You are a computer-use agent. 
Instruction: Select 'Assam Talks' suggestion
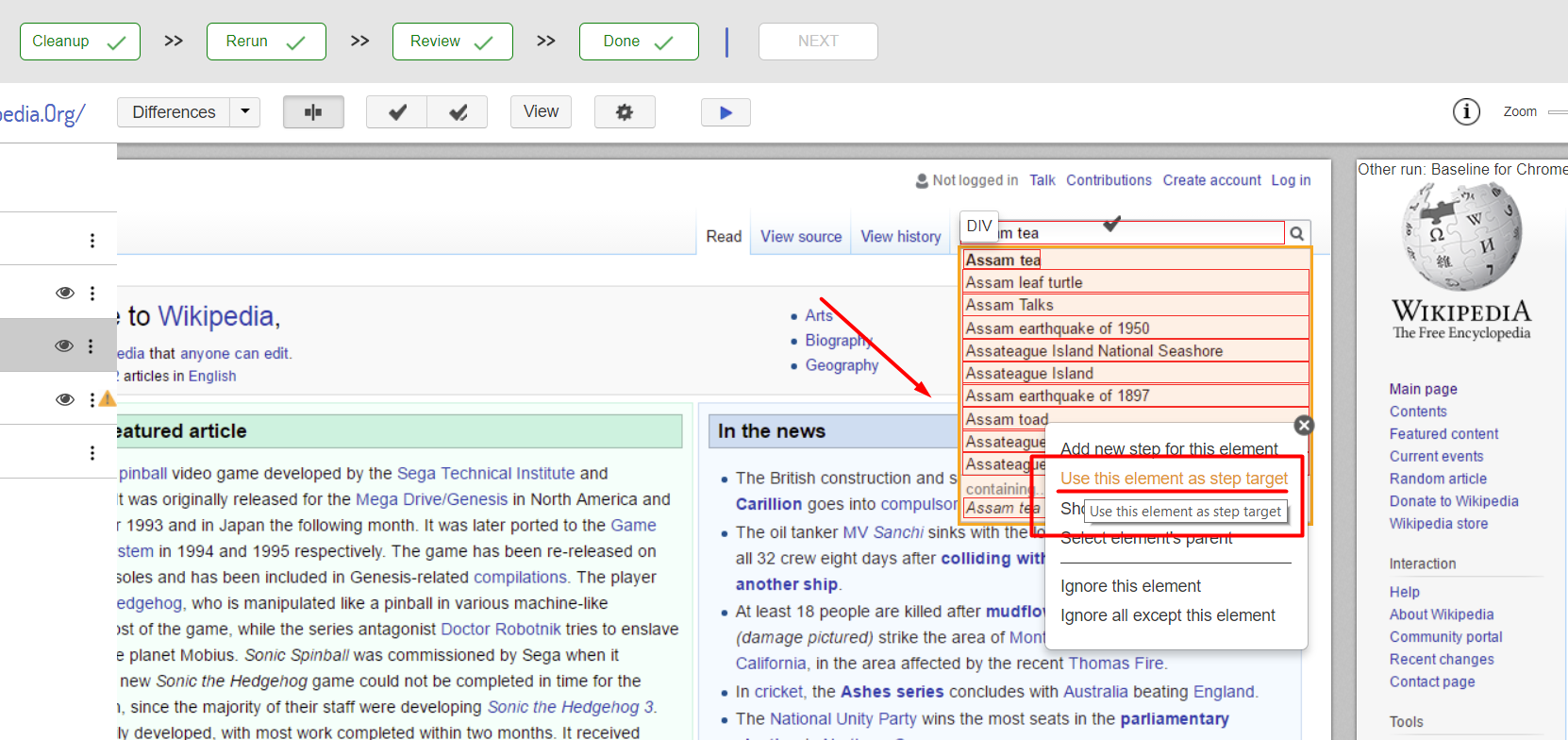coord(1136,305)
